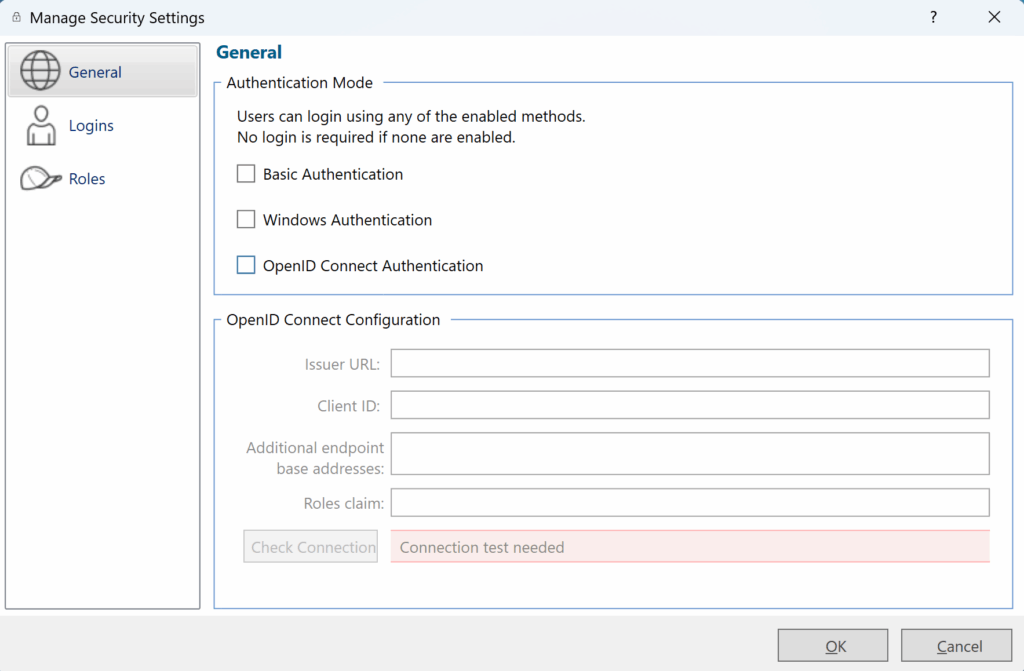Viewport: 1024px width, 671px height.
Task: Check the OpenID Connect Authentication box
Action: pos(246,264)
